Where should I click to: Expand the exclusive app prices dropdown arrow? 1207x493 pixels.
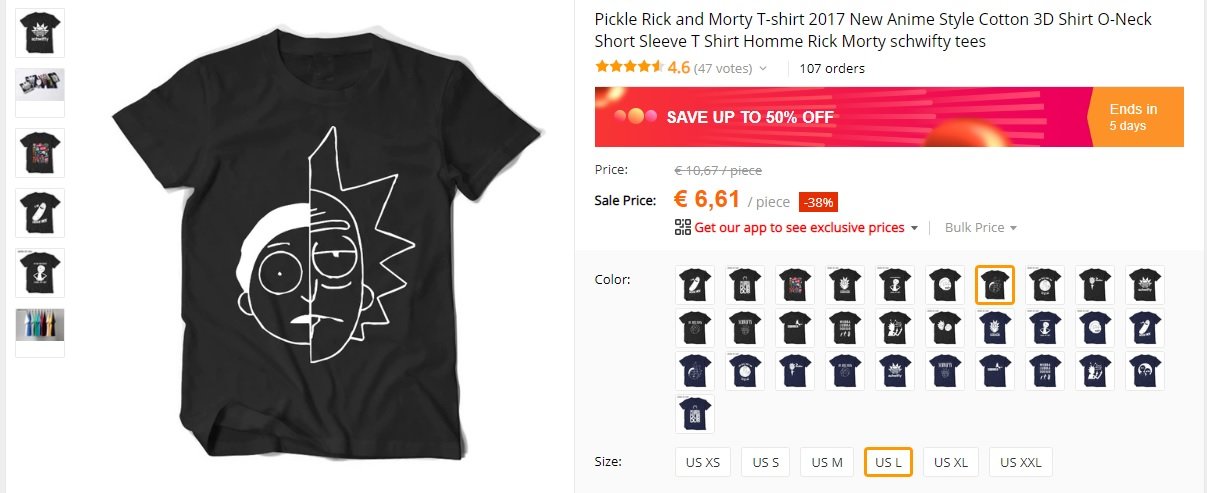(913, 228)
